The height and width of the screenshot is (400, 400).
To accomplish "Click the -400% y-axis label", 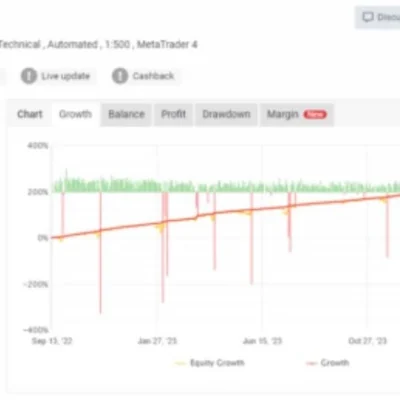I will 36,330.
